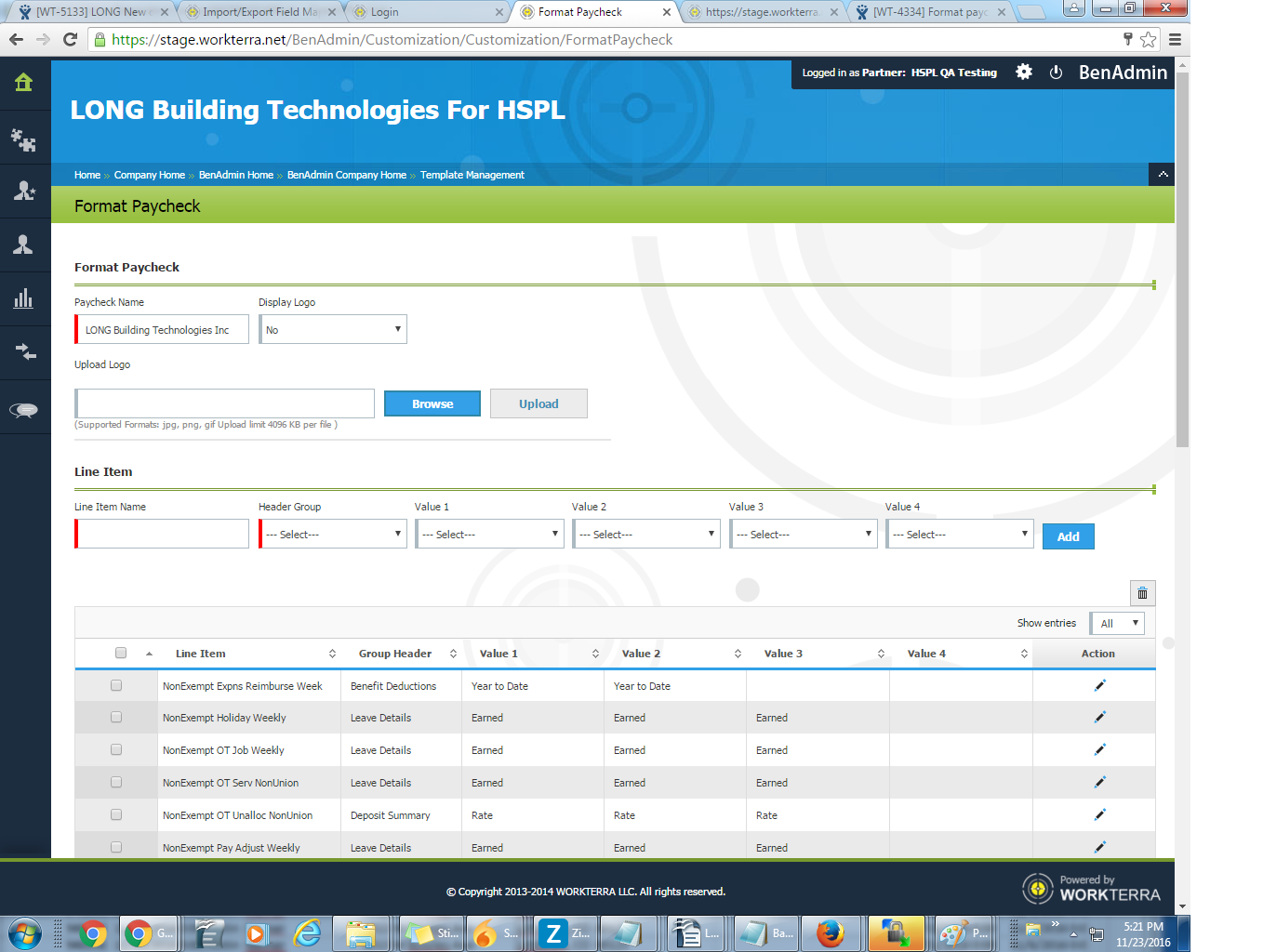Open Windows Explorer folder in taskbar

(360, 932)
